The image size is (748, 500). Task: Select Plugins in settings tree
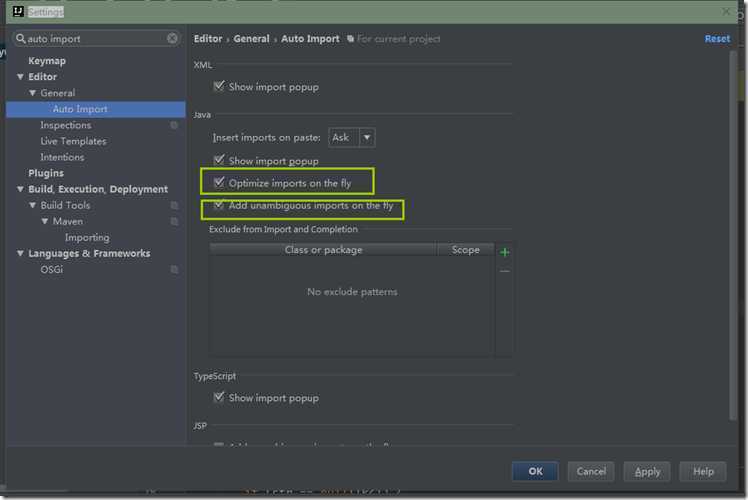(x=46, y=173)
